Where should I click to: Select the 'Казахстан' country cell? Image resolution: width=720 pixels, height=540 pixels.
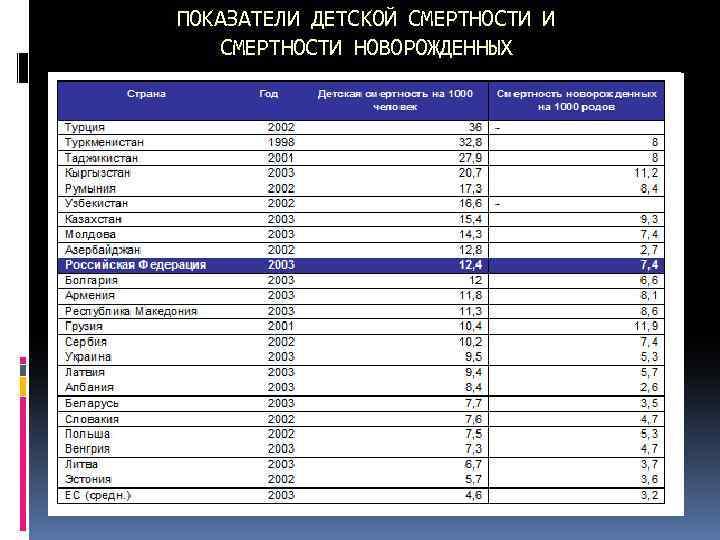pos(93,219)
